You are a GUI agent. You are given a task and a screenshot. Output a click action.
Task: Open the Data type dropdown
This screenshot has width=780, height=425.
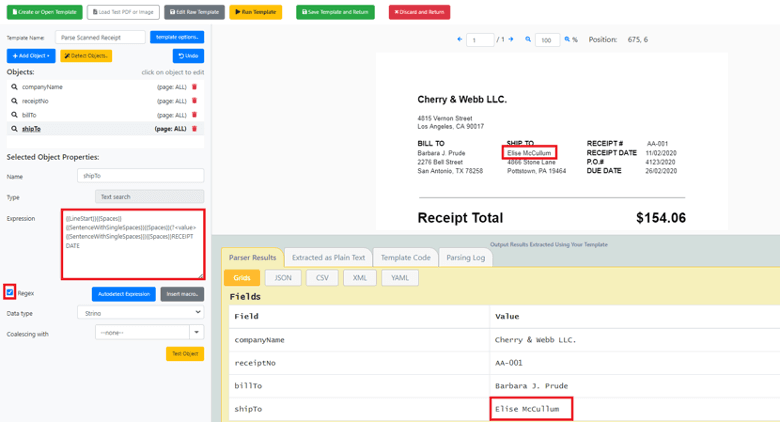(x=140, y=313)
